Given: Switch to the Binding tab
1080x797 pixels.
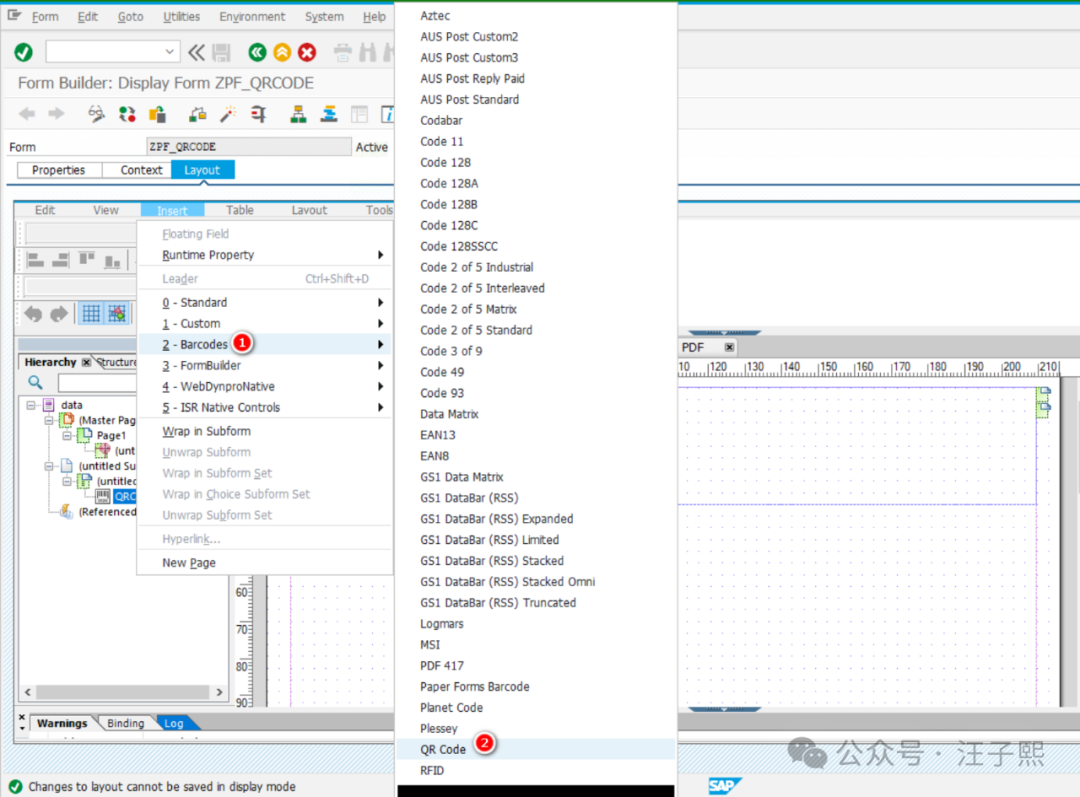Looking at the screenshot, I should (125, 723).
